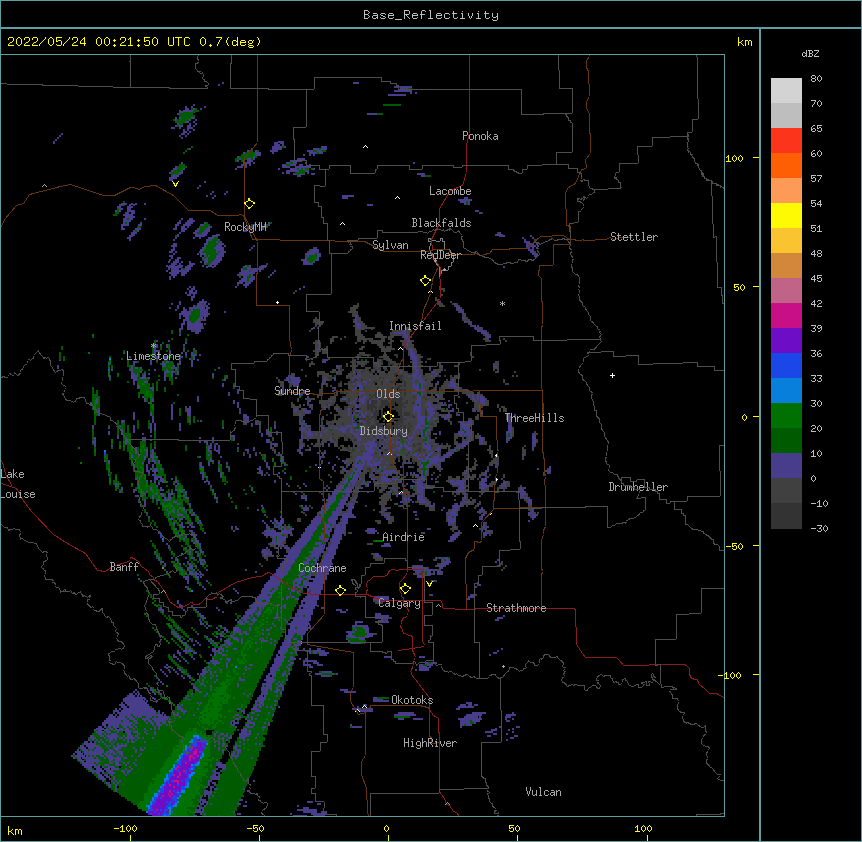Click the white asterisk marker east of Innisfail
This screenshot has height=842, width=862.
point(502,303)
